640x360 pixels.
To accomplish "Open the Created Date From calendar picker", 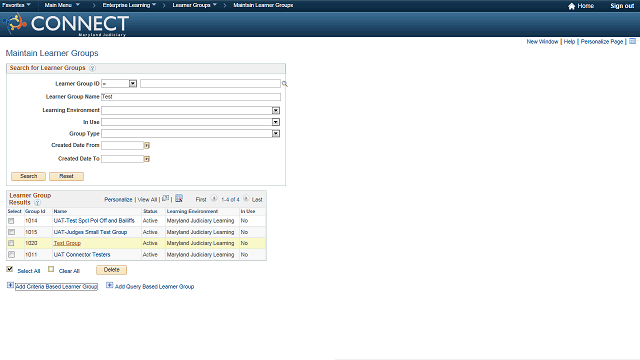I will [147, 145].
